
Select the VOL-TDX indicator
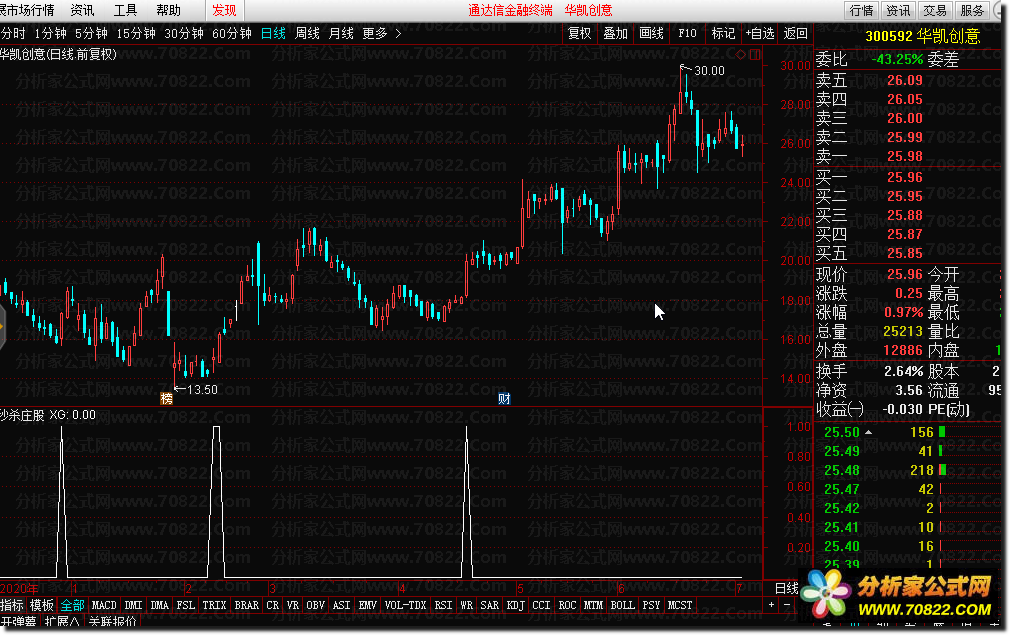click(x=405, y=605)
